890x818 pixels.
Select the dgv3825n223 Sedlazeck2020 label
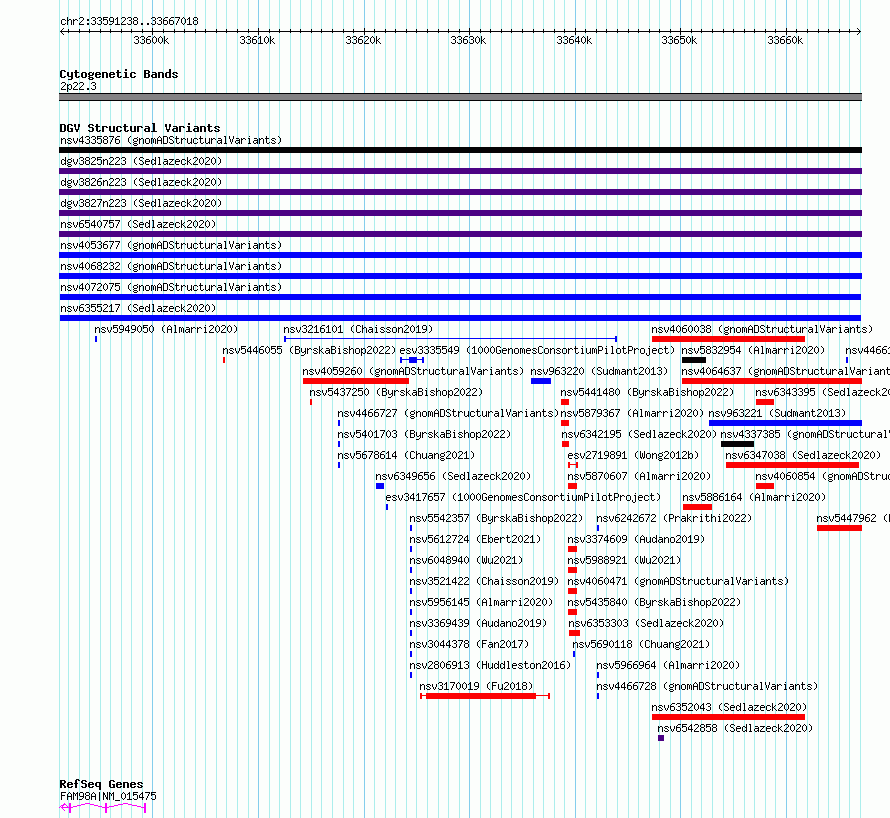click(x=141, y=161)
